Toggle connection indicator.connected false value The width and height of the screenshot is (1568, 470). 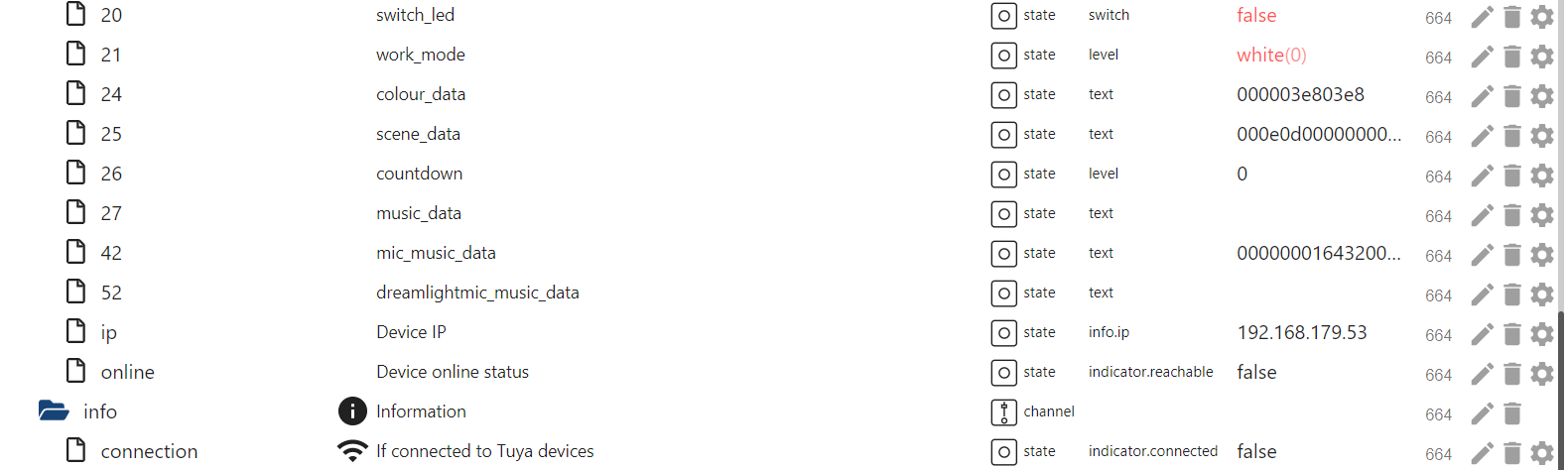pyautogui.click(x=1256, y=452)
